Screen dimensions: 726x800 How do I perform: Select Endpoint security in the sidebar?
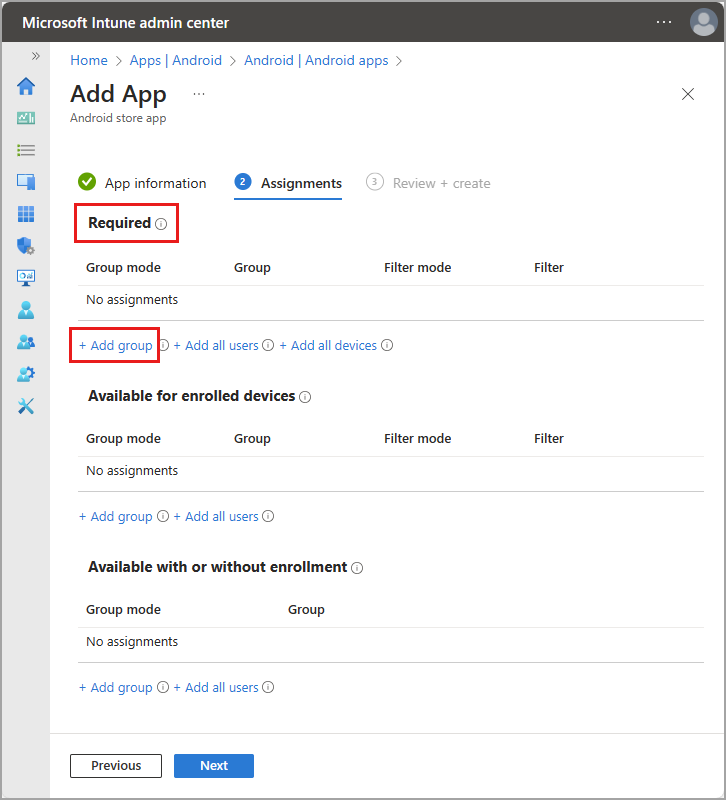[26, 246]
